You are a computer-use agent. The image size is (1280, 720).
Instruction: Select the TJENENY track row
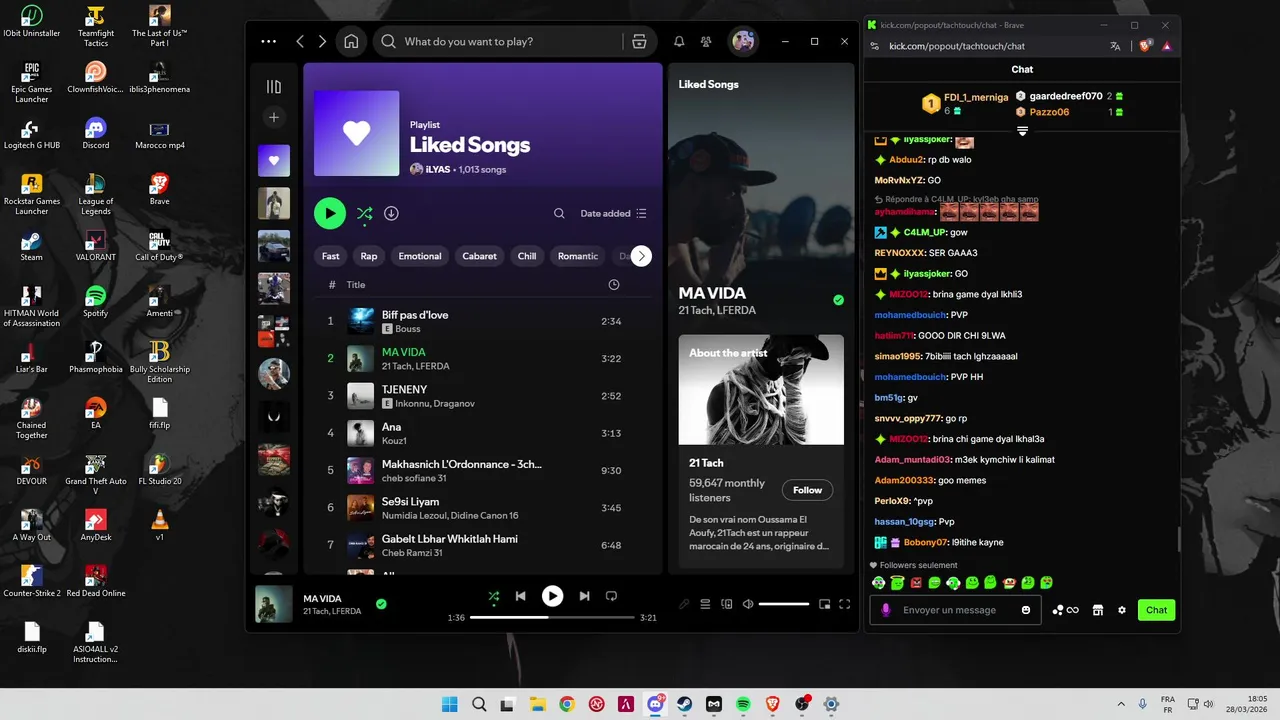(484, 396)
